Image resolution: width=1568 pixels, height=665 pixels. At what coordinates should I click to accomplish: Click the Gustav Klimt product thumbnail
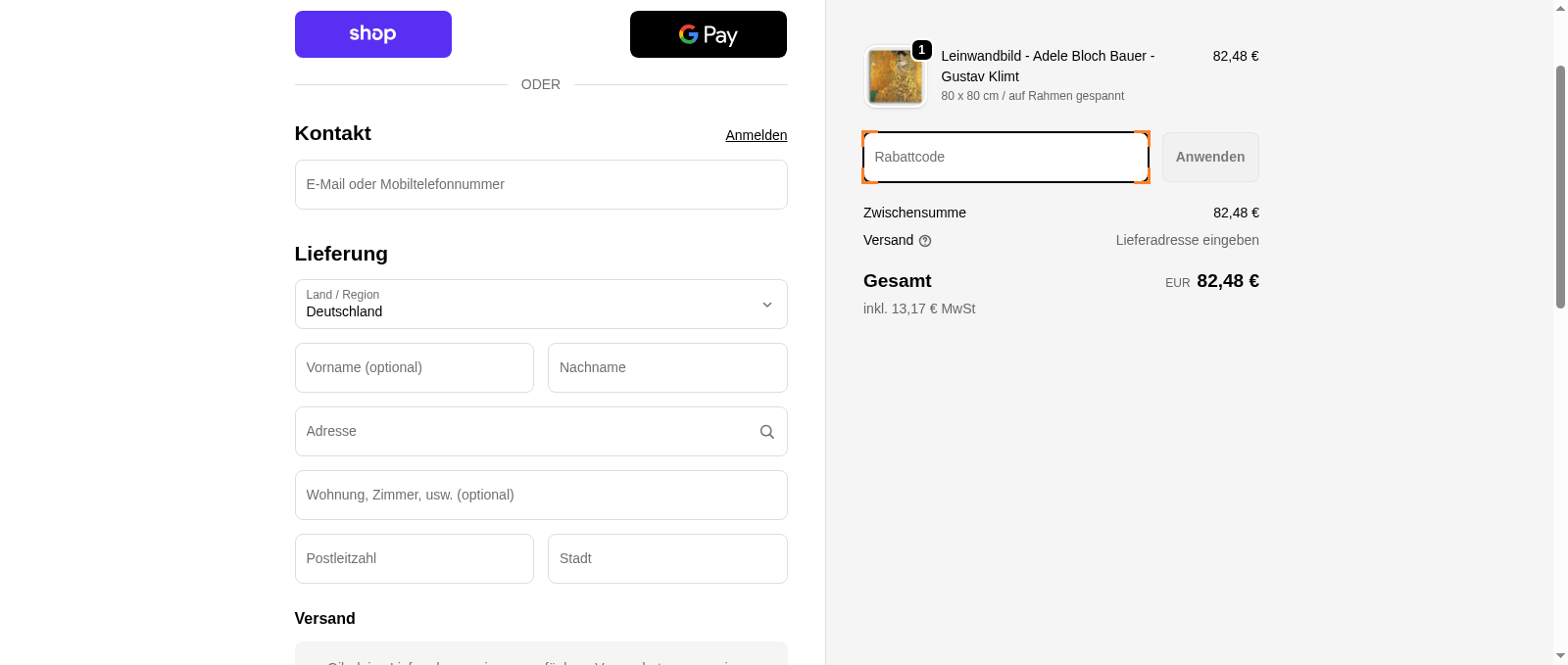894,76
